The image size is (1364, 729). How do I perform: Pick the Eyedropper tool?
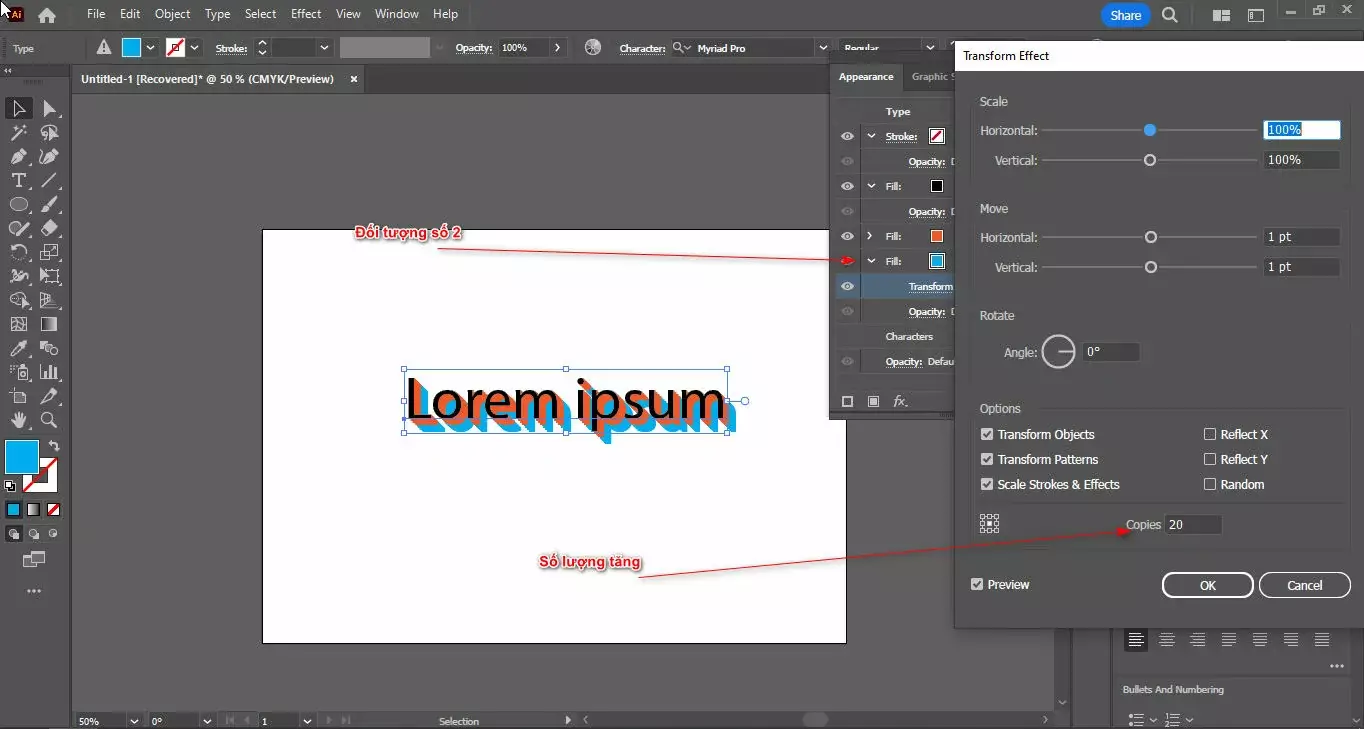click(18, 348)
